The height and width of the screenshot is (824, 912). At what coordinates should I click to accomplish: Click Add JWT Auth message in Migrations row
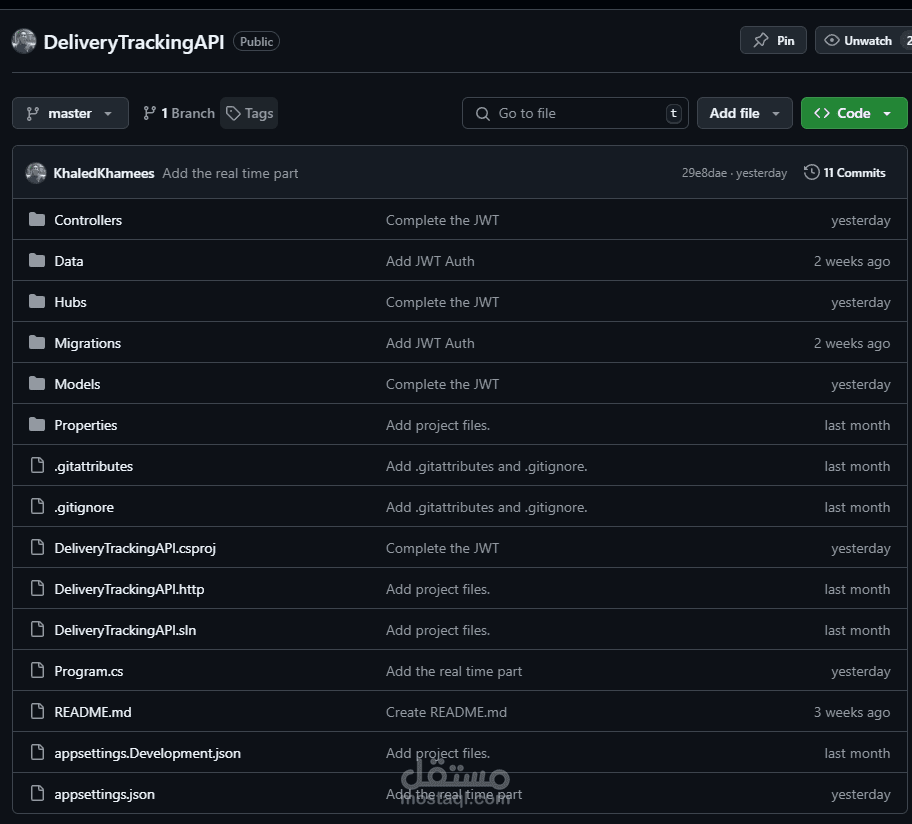pyautogui.click(x=430, y=343)
